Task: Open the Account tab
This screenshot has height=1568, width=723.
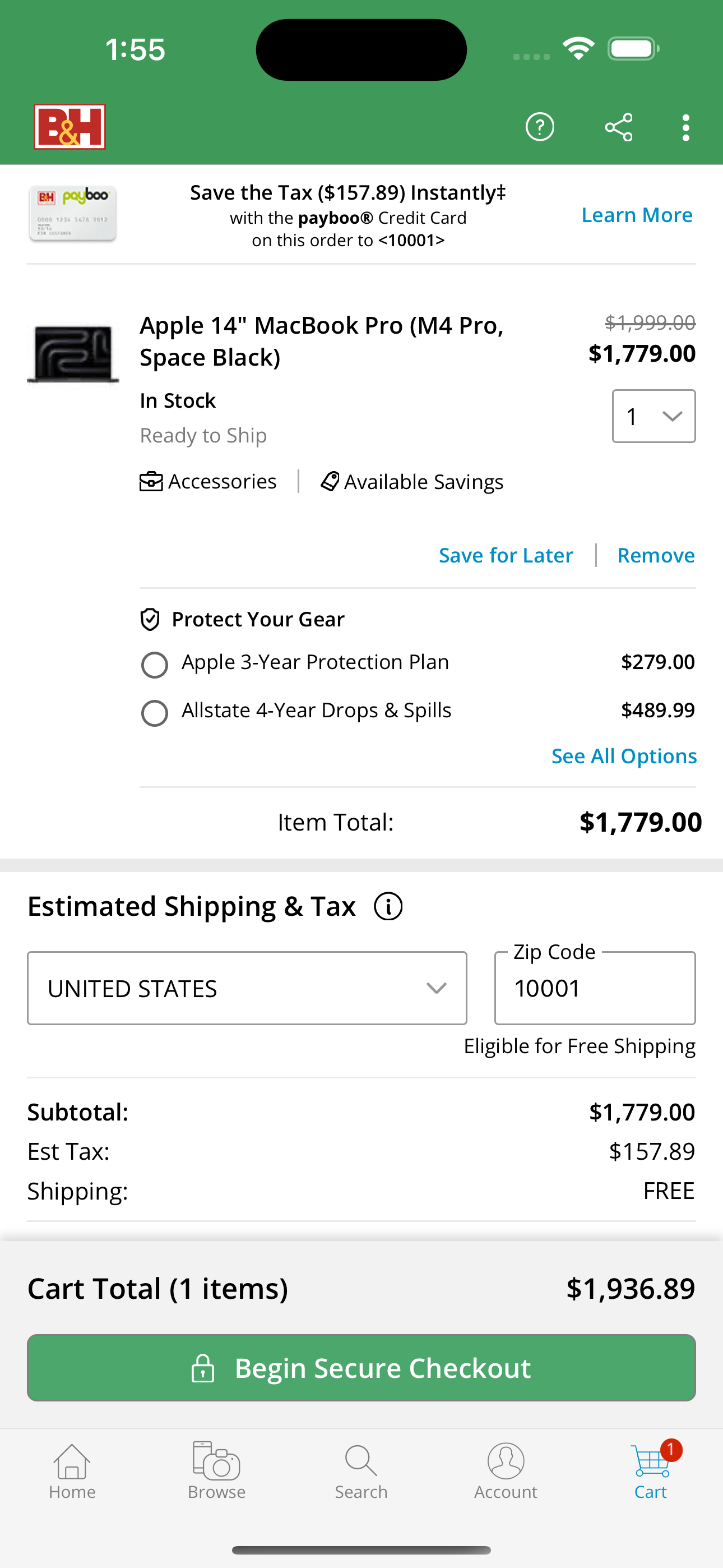Action: coord(505,1470)
